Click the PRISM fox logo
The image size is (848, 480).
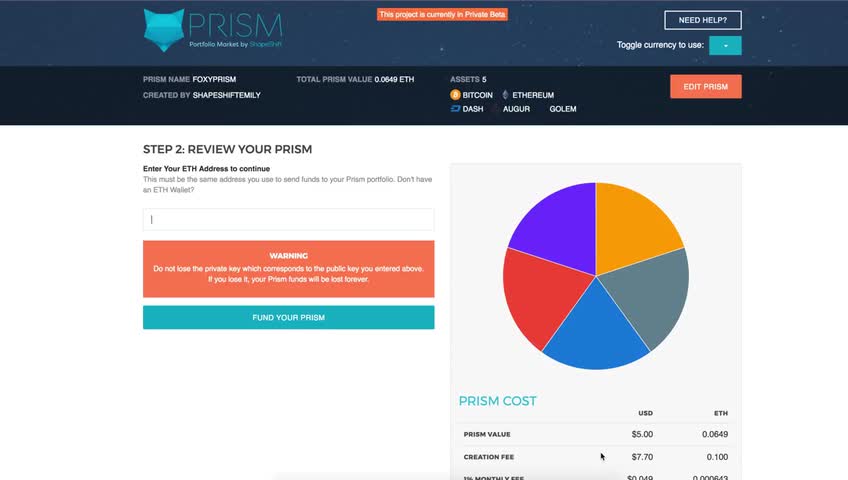click(164, 30)
